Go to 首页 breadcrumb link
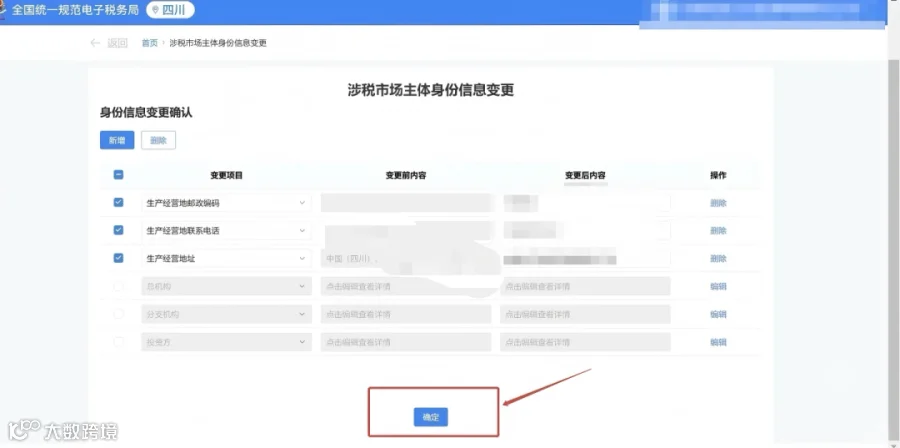Screen dimensions: 900x448 tap(150, 43)
